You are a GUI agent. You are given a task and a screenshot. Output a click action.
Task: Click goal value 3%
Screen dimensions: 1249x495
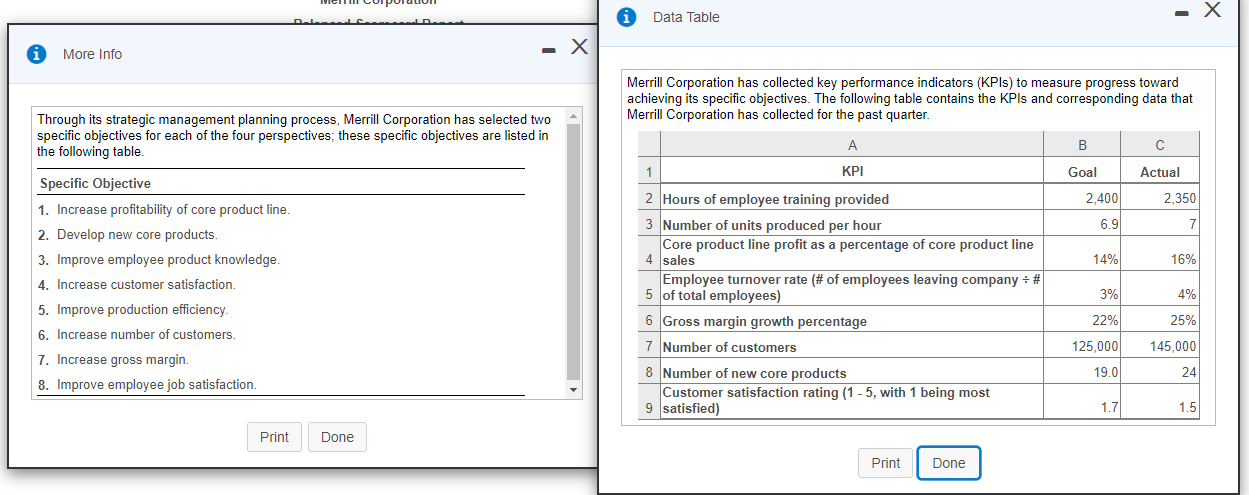pyautogui.click(x=1110, y=295)
